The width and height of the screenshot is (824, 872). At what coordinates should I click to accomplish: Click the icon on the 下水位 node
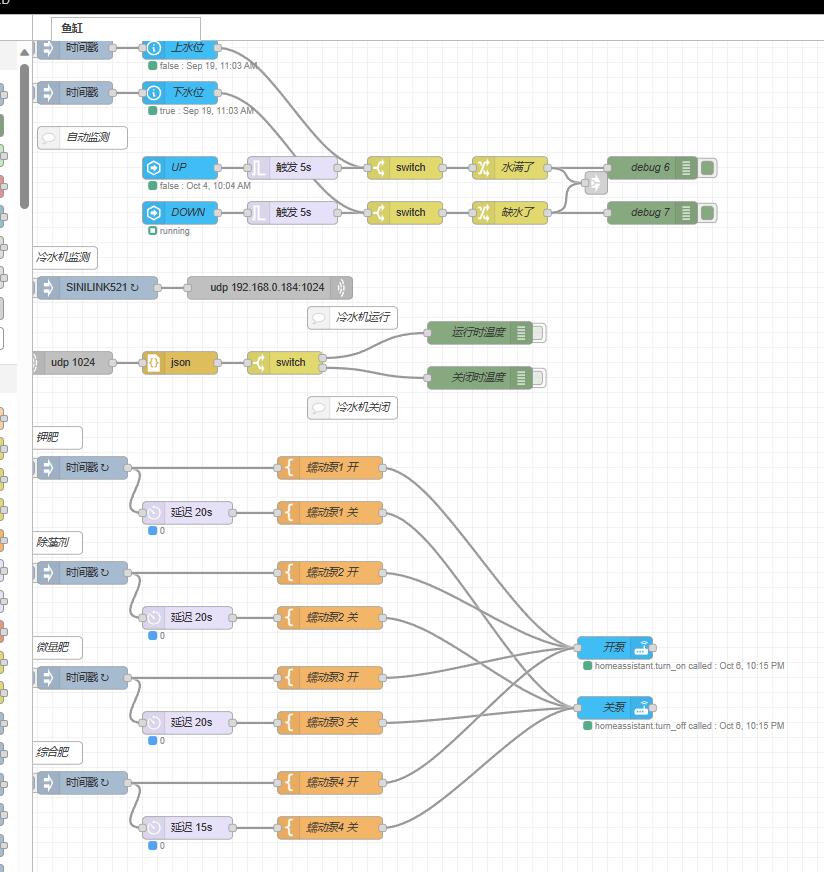pos(154,93)
